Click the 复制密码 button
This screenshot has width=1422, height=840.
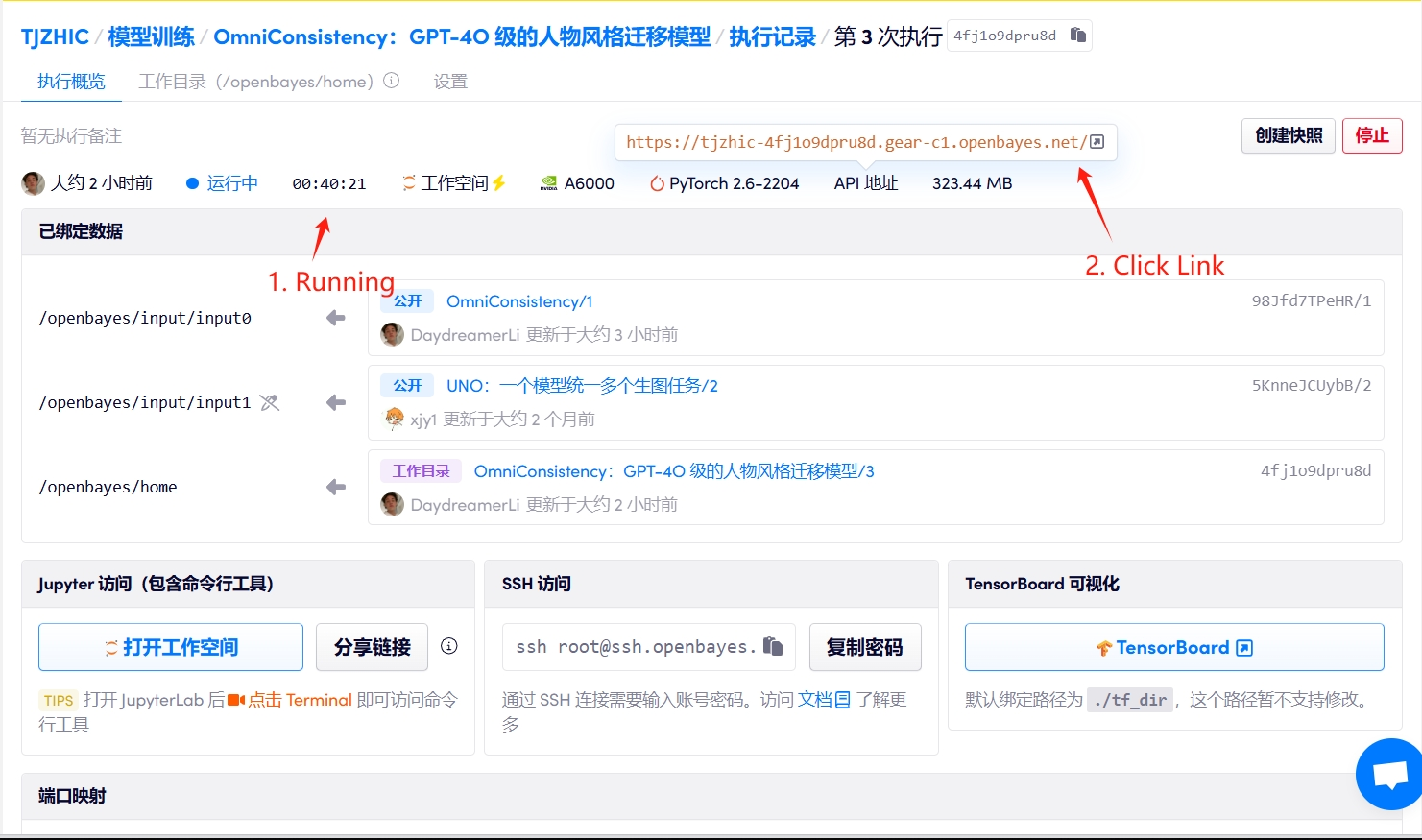pos(864,647)
